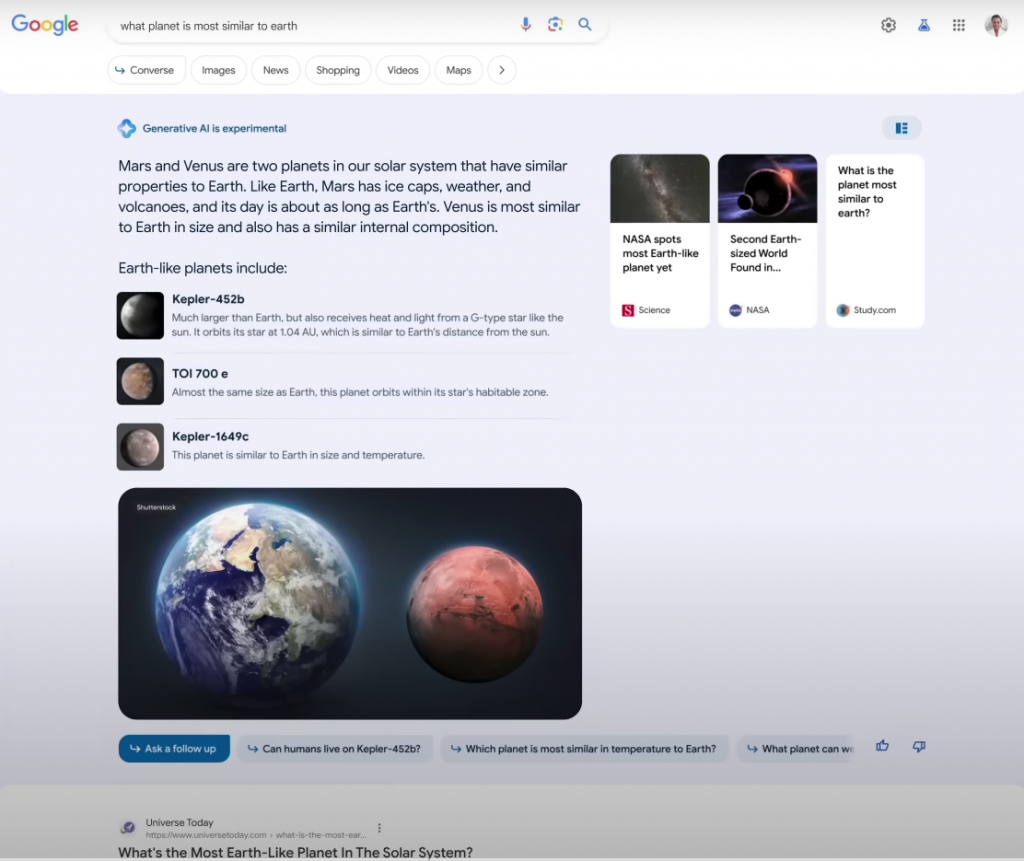
Task: Open the Google apps grid
Action: point(959,26)
